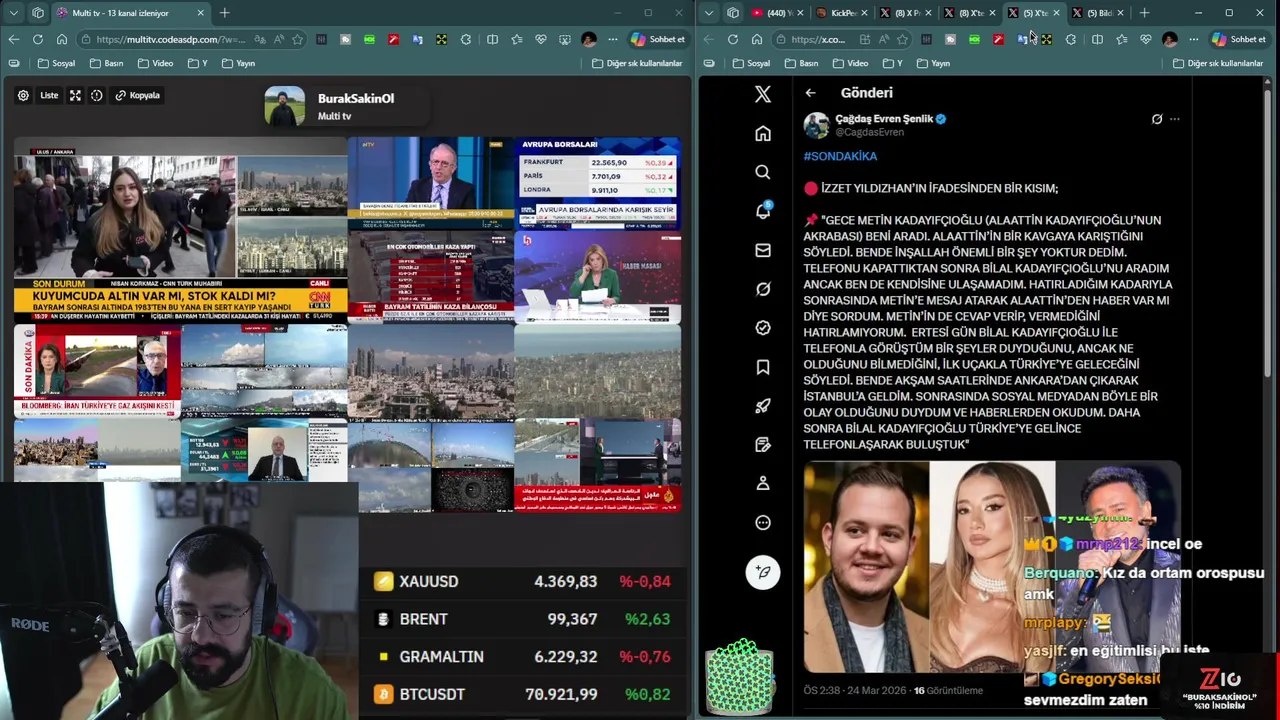The image size is (1280, 720).
Task: Copy link with Kopyala button
Action: (138, 95)
